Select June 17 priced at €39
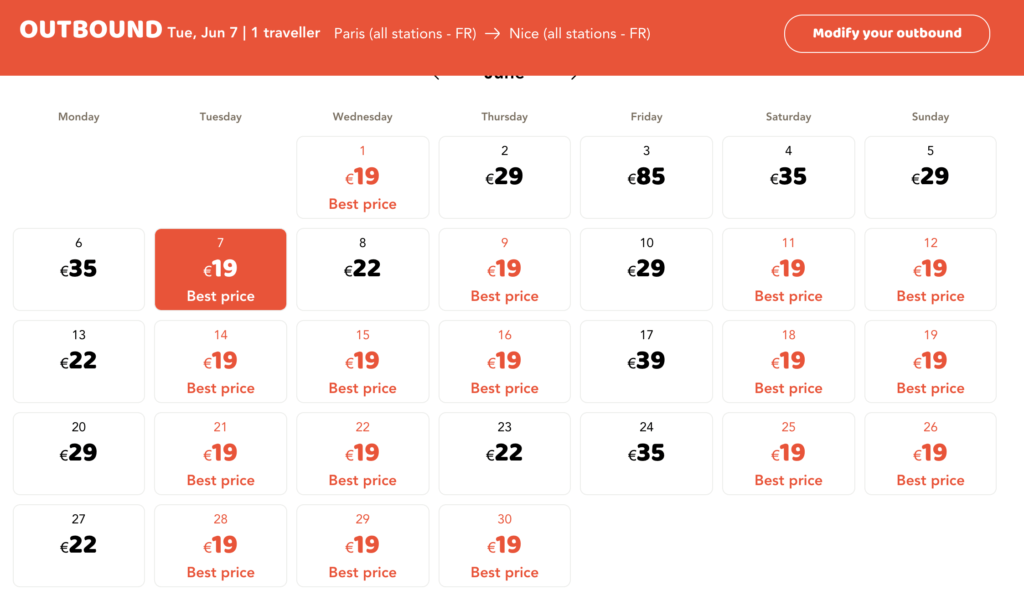The width and height of the screenshot is (1024, 590). pyautogui.click(x=646, y=361)
